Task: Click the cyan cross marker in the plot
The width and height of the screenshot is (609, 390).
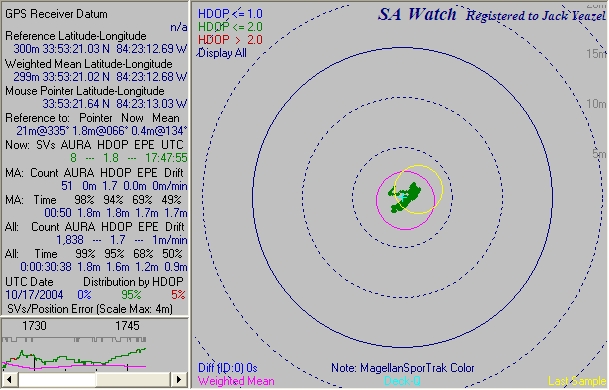Action: tap(402, 197)
